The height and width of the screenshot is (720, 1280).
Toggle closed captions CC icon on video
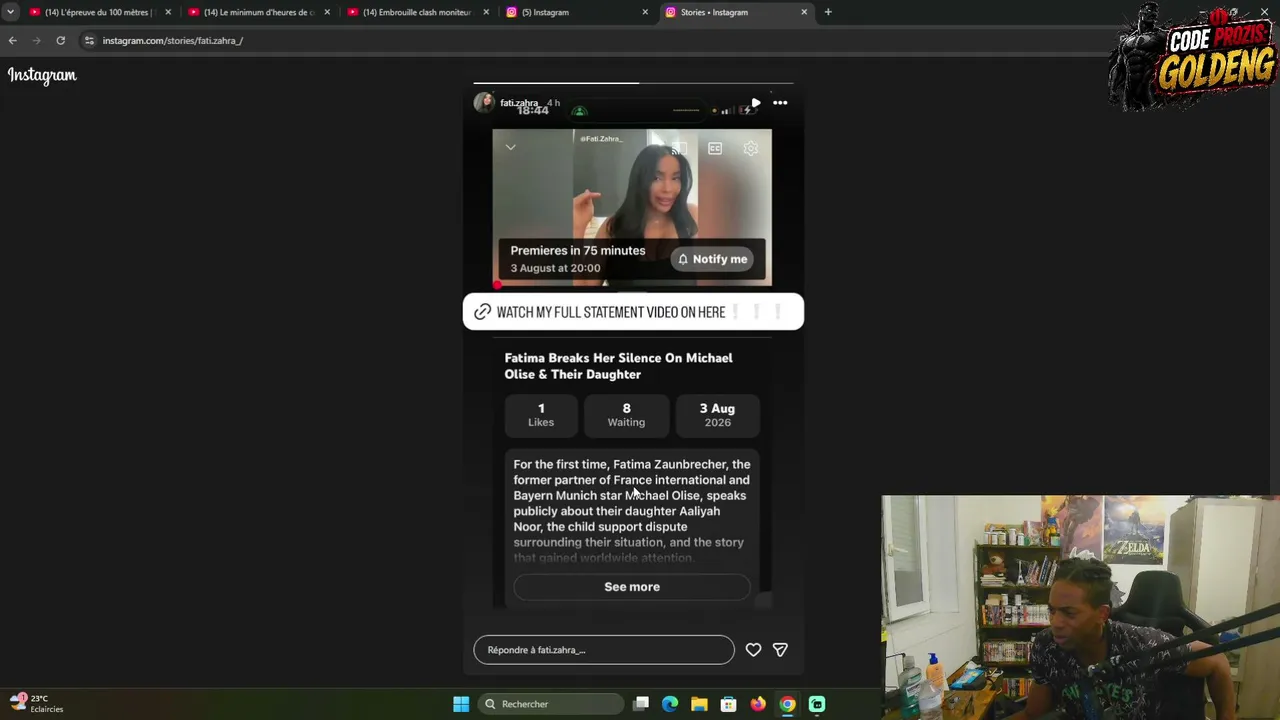pyautogui.click(x=715, y=149)
